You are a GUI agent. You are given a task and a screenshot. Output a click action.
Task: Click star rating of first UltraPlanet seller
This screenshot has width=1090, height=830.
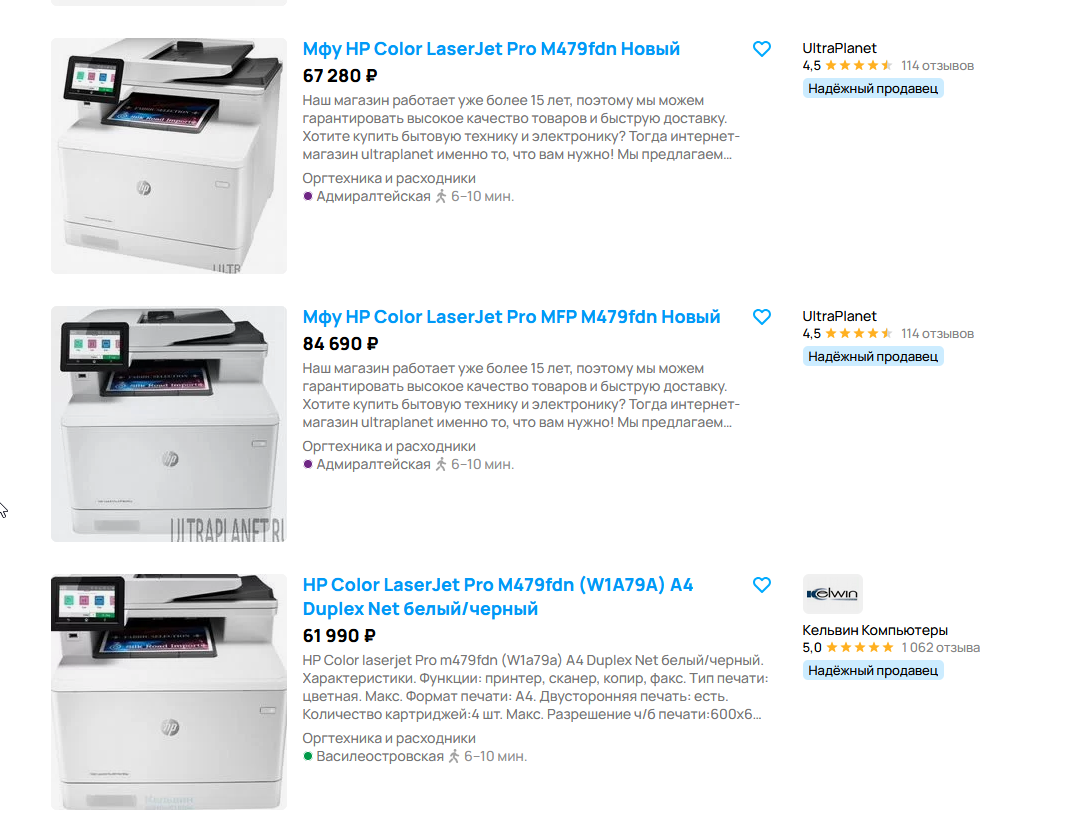point(859,66)
